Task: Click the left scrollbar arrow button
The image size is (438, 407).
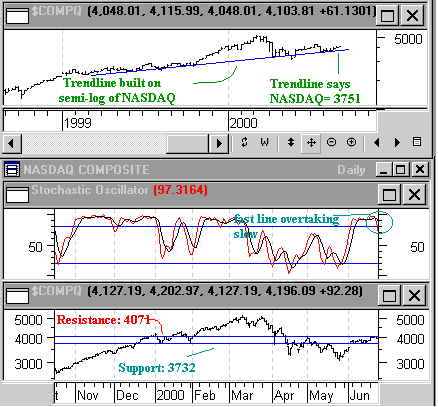Action: 12,144
